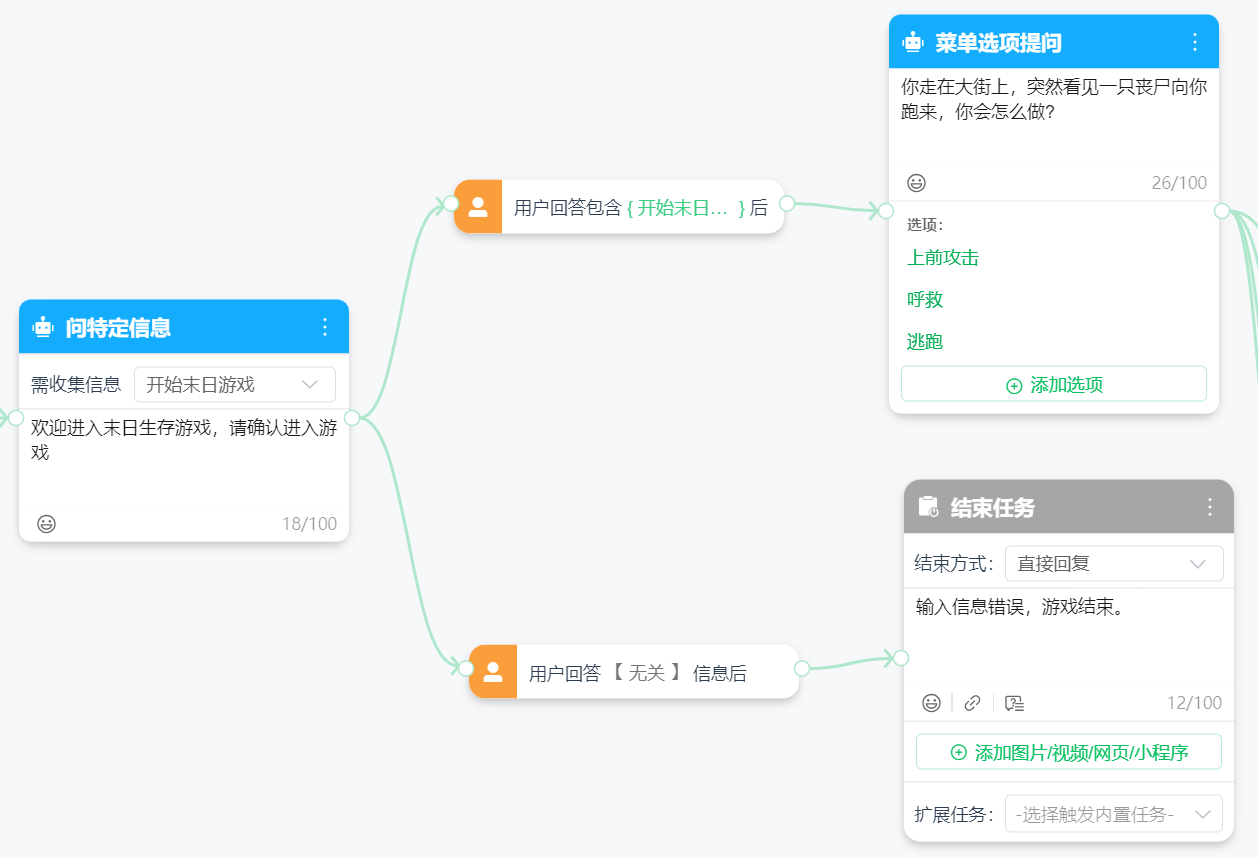Click emoji icon in 菜单选项提问 node
1258x858 pixels.
[916, 183]
